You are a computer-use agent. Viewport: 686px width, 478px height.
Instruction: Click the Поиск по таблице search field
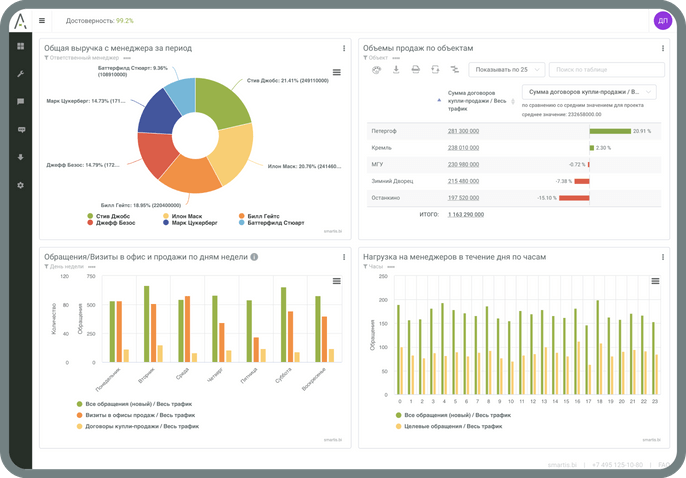tap(606, 70)
